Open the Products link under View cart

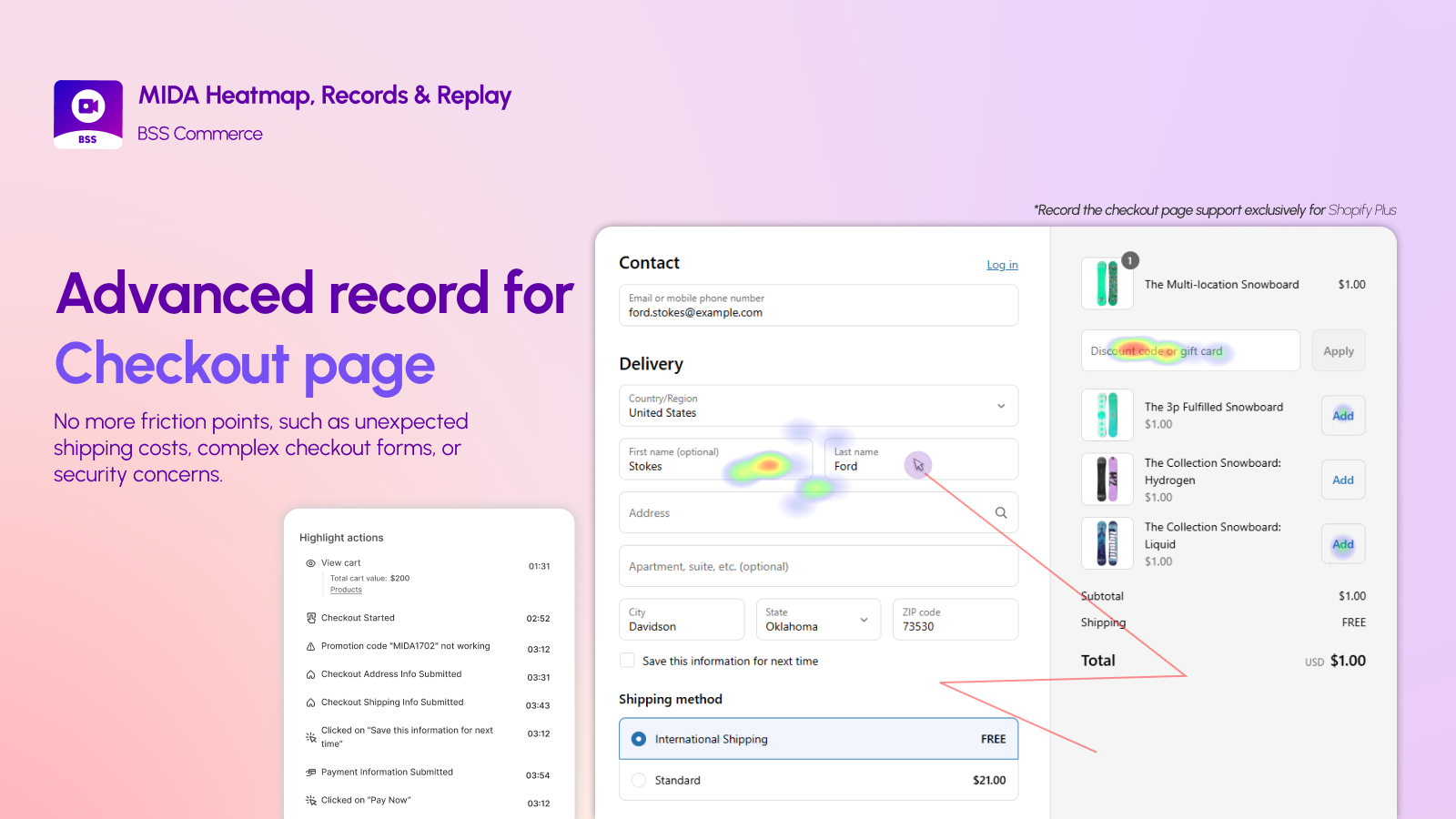pyautogui.click(x=346, y=590)
